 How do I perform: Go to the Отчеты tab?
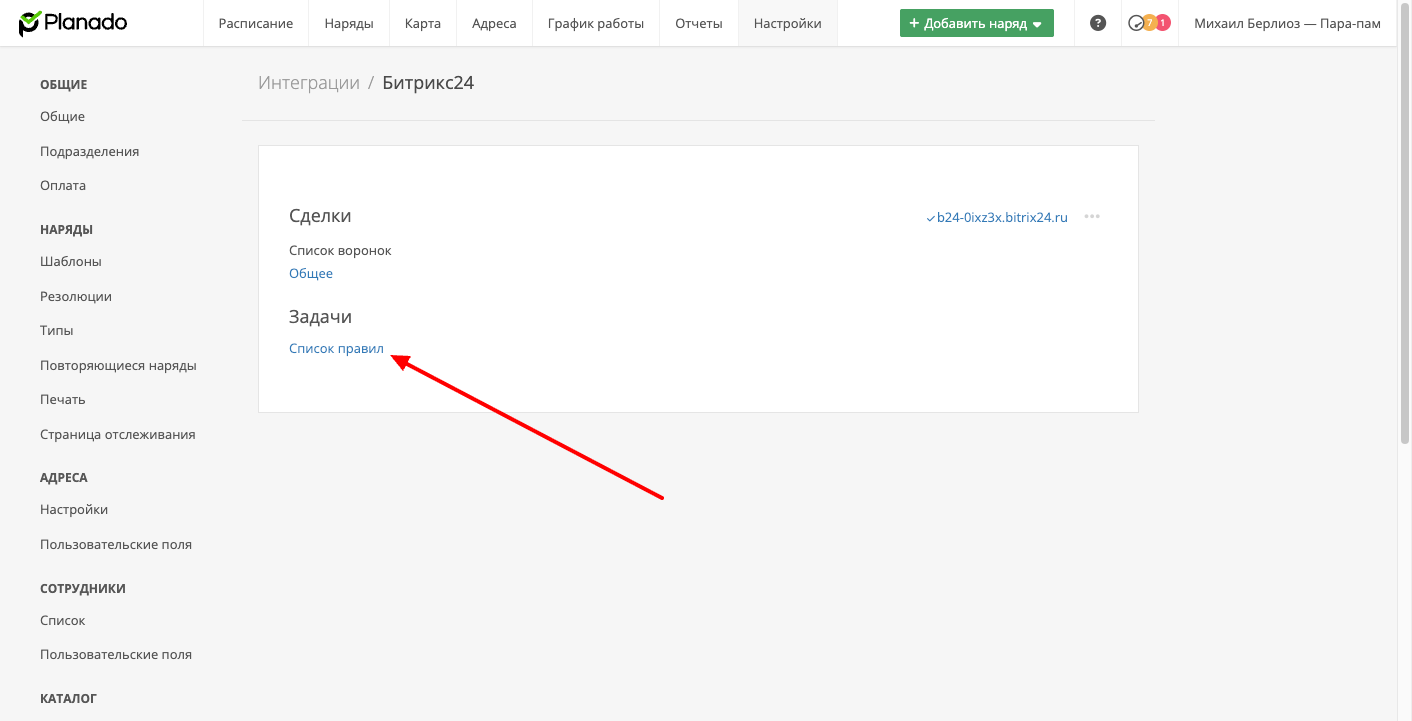[699, 23]
